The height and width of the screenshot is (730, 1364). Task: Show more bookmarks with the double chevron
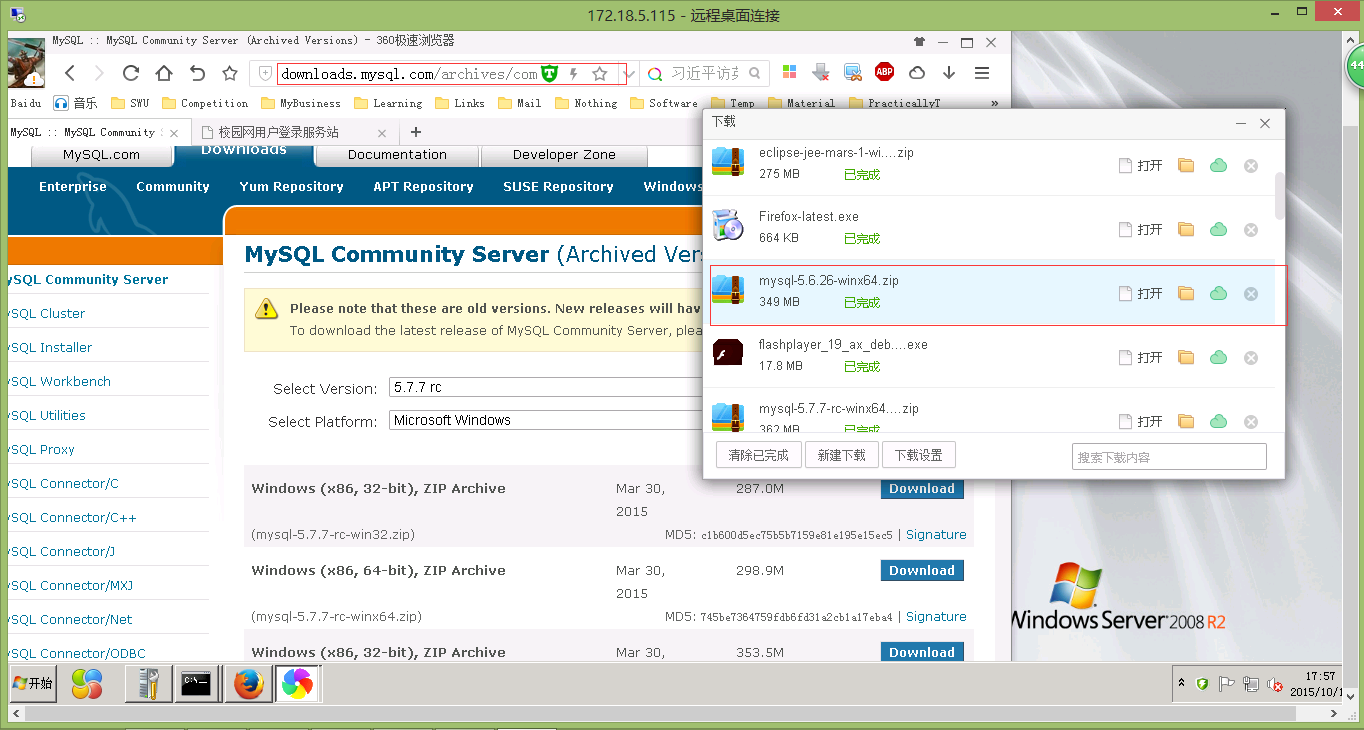tap(994, 103)
